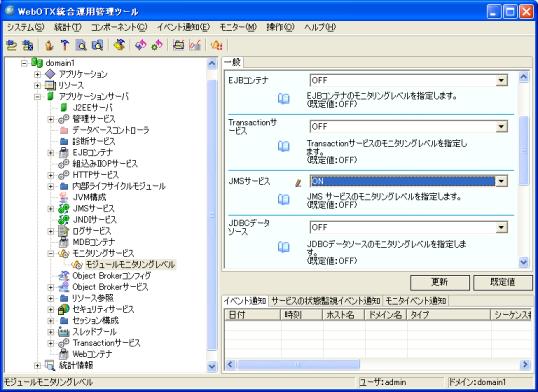Click the graph chart toolbar icon
The height and width of the screenshot is (392, 538).
(195, 45)
